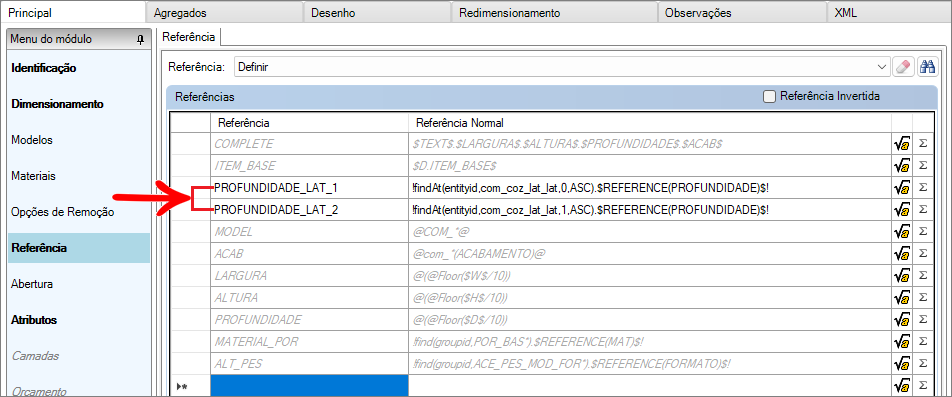Viewport: 952px width, 397px height.
Task: Click the findAt formula with index 1
Action: click(x=650, y=210)
